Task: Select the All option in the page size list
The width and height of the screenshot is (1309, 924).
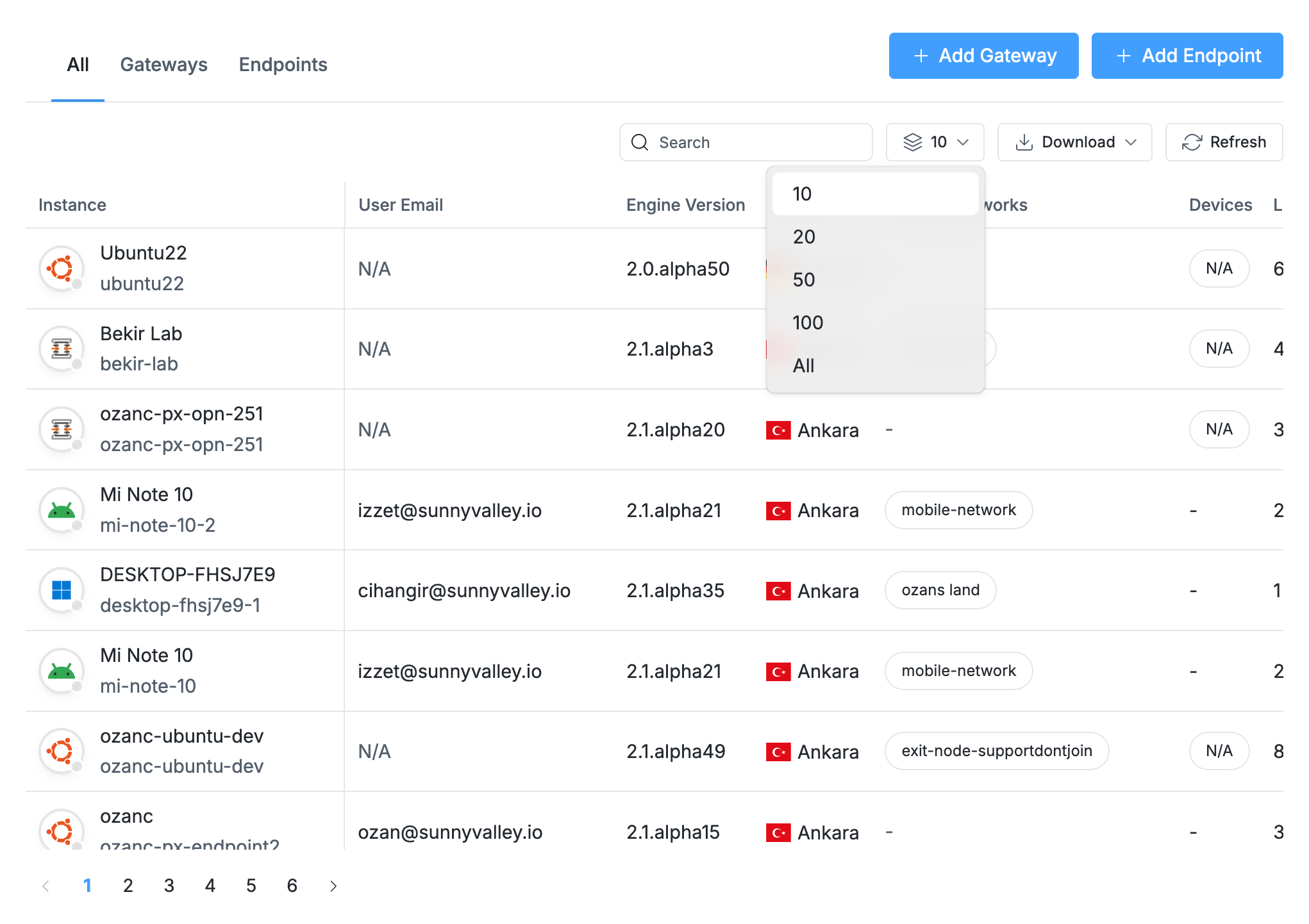Action: coord(804,366)
